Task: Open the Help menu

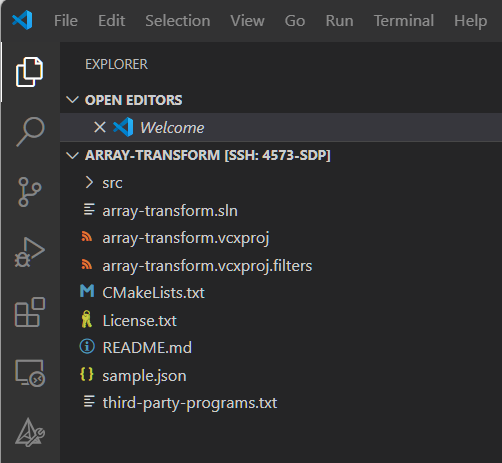Action: [470, 21]
